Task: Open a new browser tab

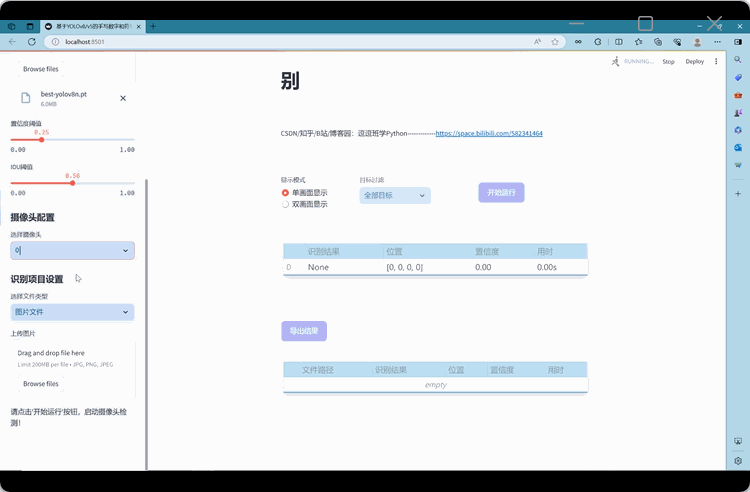Action: click(153, 26)
